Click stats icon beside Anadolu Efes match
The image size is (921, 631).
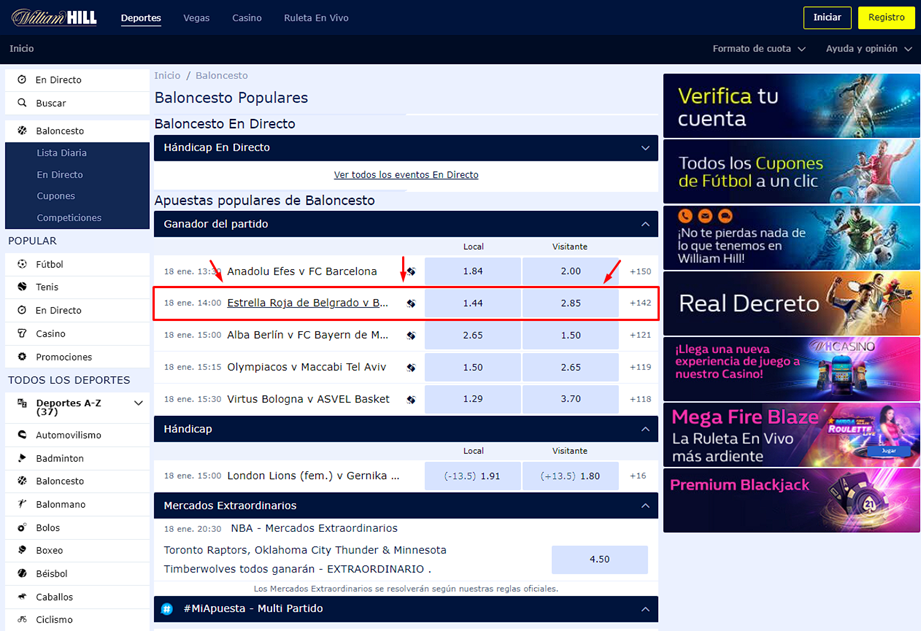click(x=410, y=271)
